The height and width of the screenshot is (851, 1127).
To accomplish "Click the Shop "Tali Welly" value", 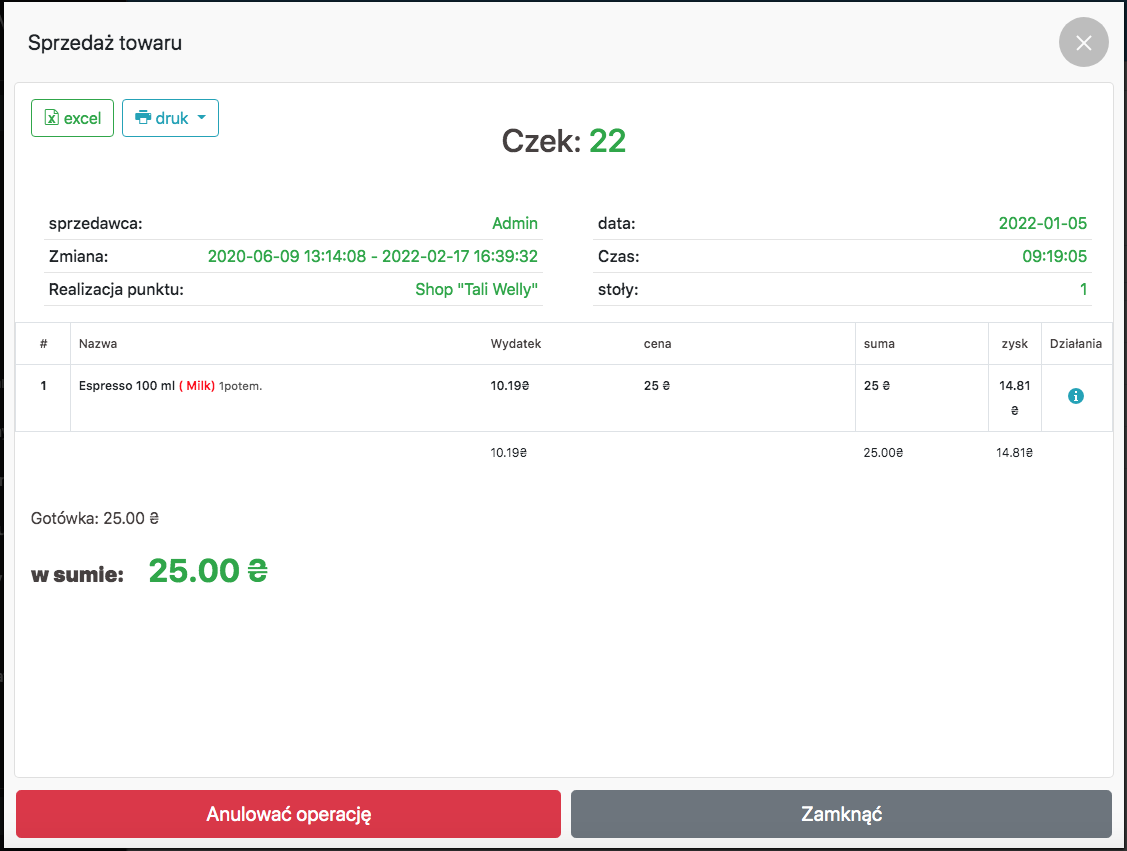I will pyautogui.click(x=476, y=290).
